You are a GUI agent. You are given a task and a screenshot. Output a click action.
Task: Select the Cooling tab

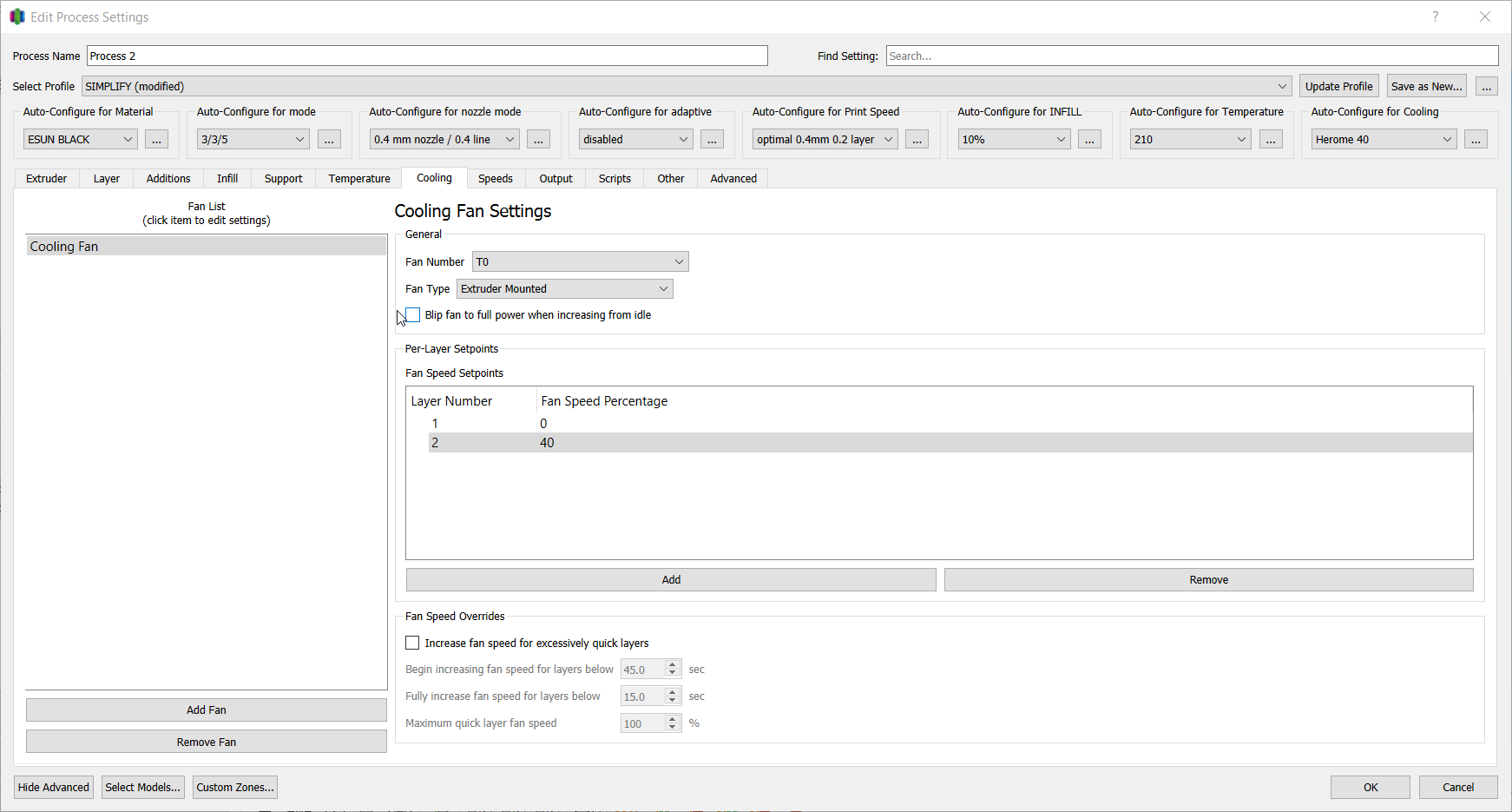coord(434,177)
